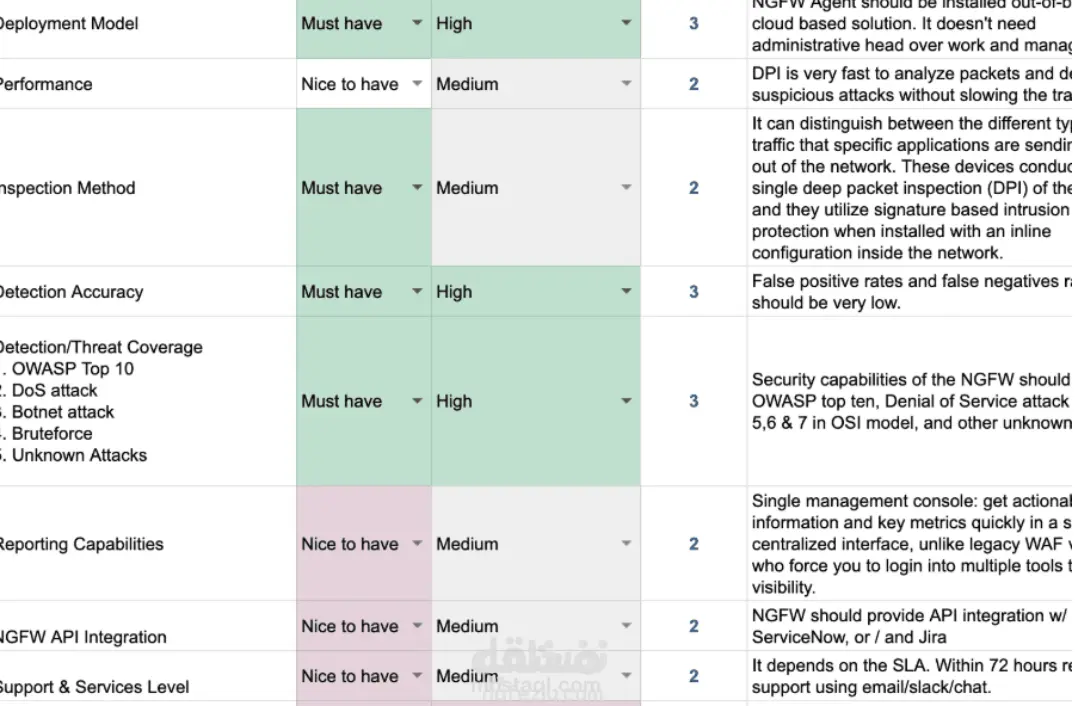Expand the Reporting Capabilities Medium dropdown
The height and width of the screenshot is (706, 1085).
(626, 544)
